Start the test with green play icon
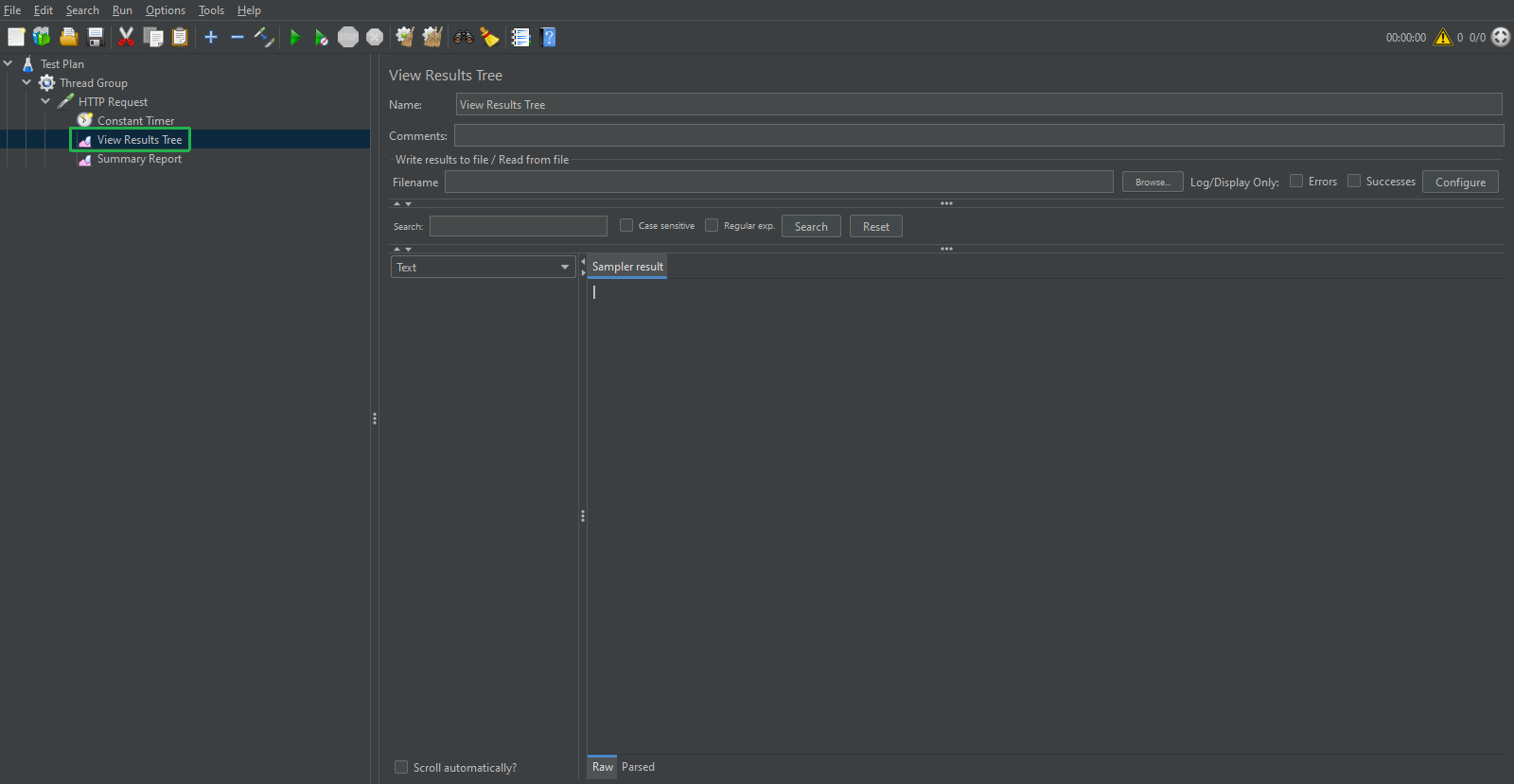Screen dimensions: 1514x784 click(295, 37)
